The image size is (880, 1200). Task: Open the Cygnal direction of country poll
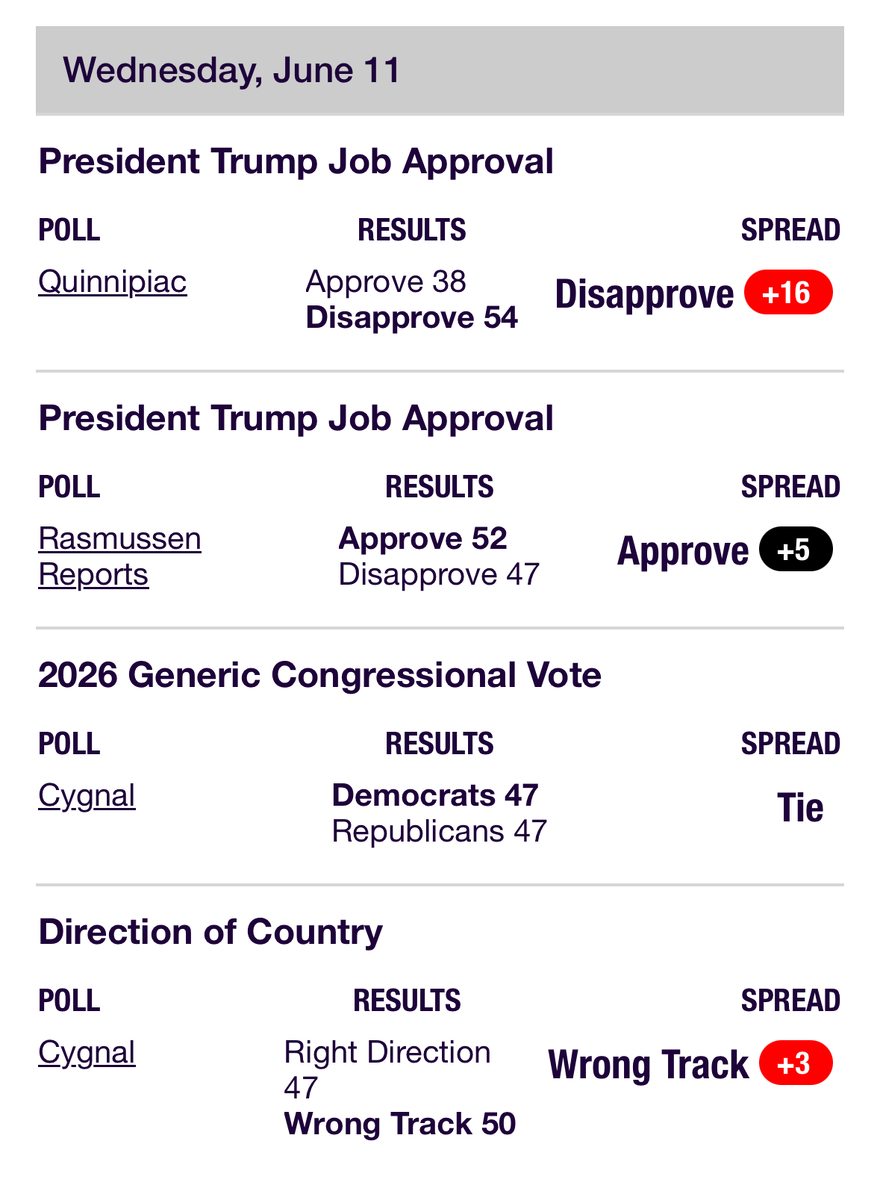point(87,1053)
